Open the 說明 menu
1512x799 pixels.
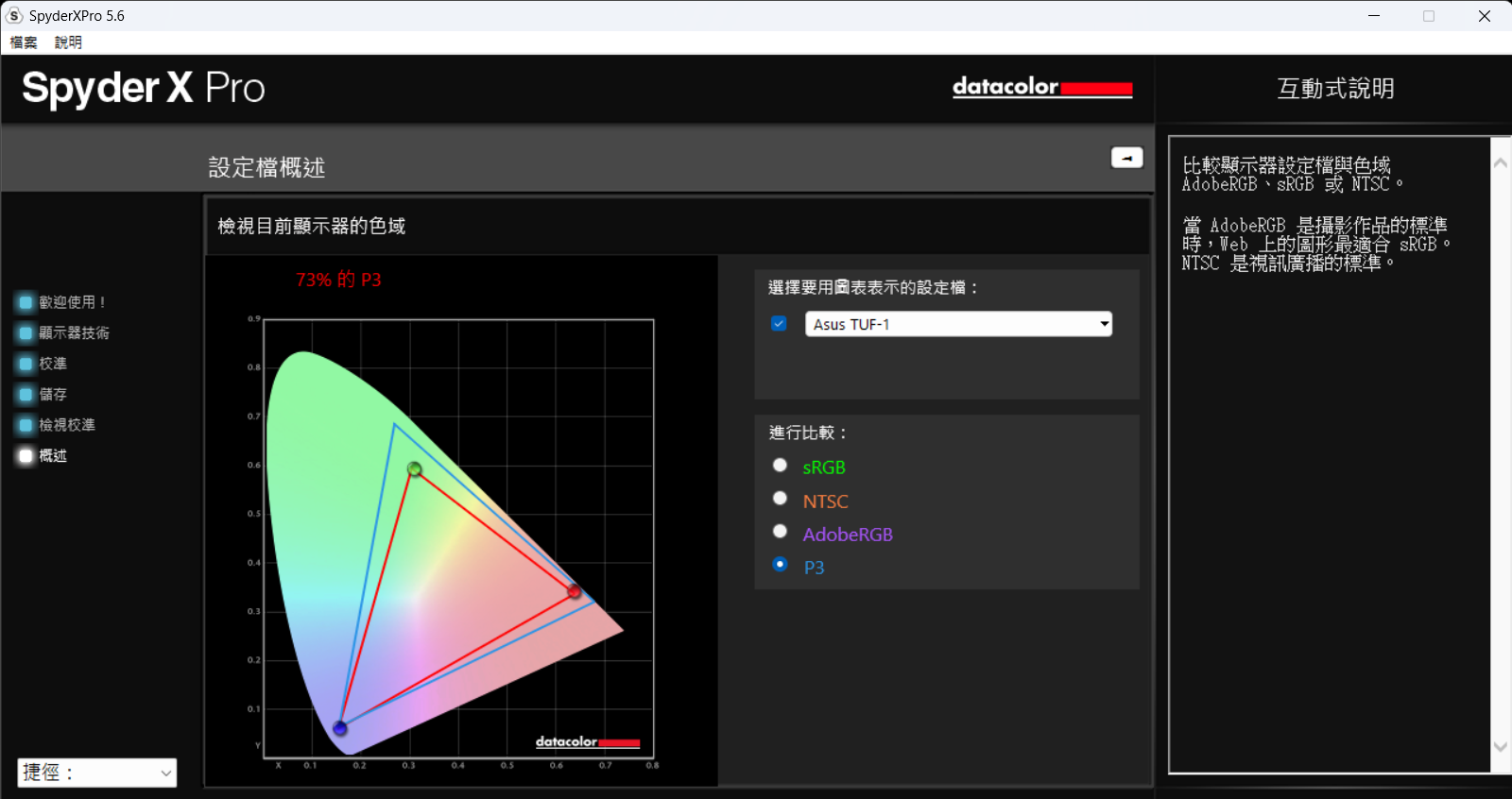[68, 42]
